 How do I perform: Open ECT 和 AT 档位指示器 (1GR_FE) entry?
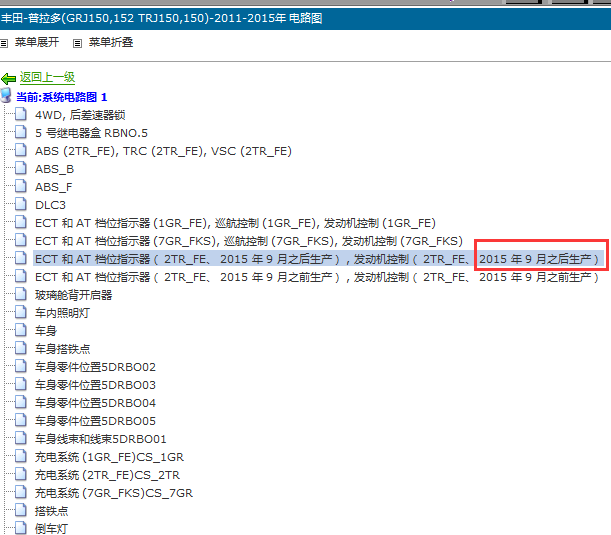tap(235, 223)
